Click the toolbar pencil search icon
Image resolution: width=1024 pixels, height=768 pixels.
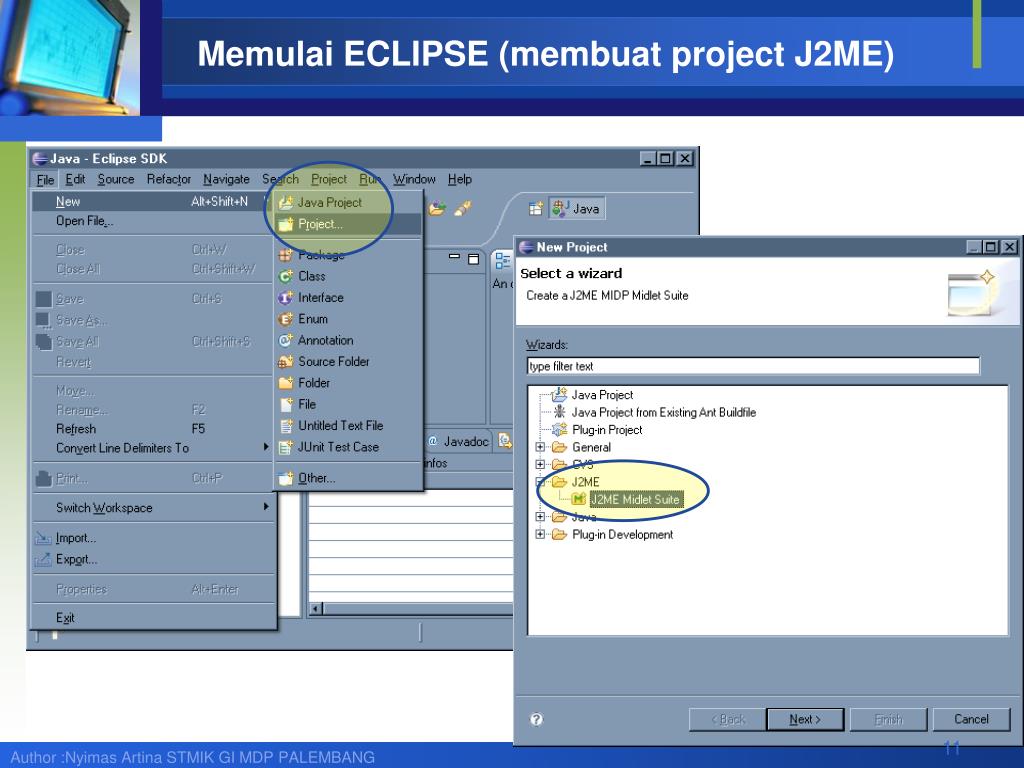[x=462, y=209]
